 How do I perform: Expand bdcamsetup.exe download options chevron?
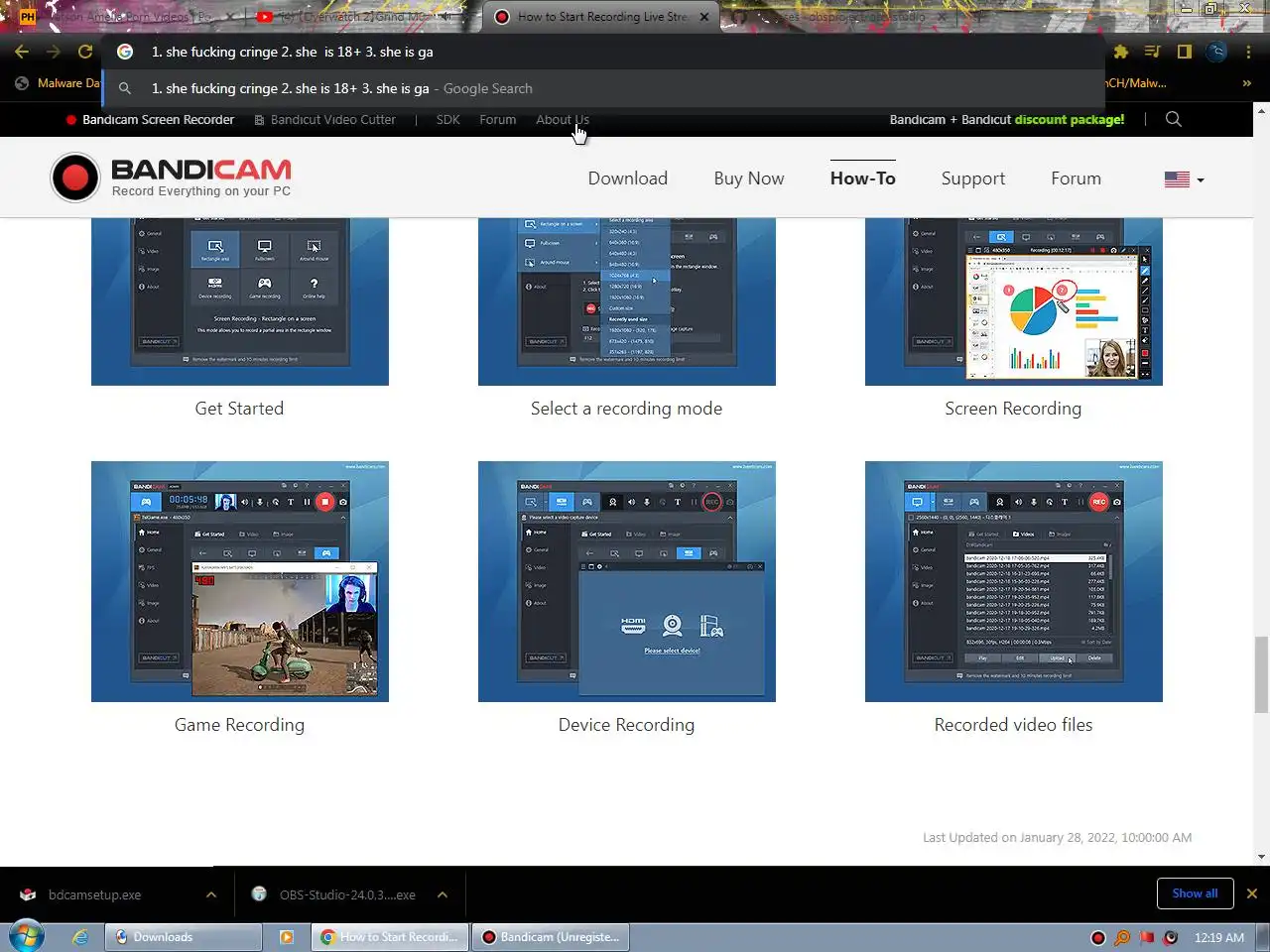(x=211, y=894)
